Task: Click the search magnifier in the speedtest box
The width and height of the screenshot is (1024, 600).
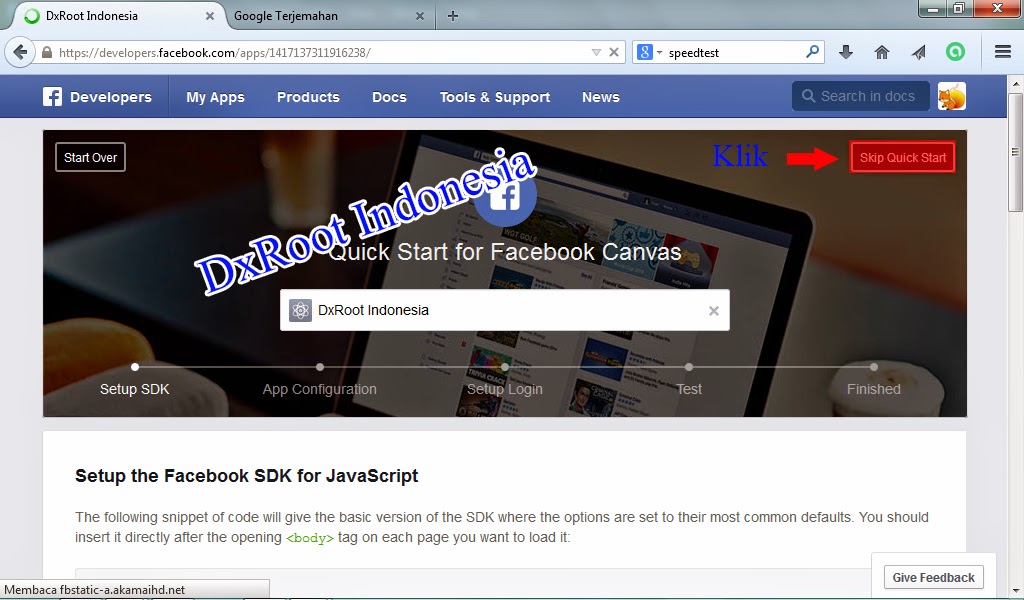Action: coord(812,52)
